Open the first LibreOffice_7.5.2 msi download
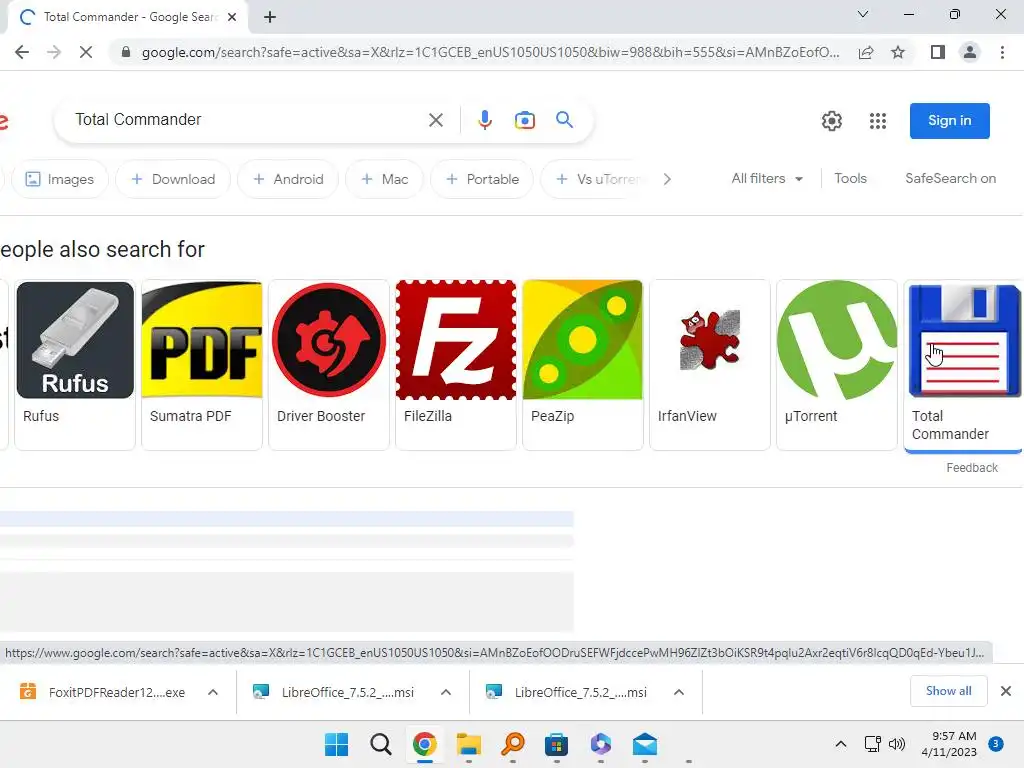Viewport: 1024px width, 768px height. (336, 692)
